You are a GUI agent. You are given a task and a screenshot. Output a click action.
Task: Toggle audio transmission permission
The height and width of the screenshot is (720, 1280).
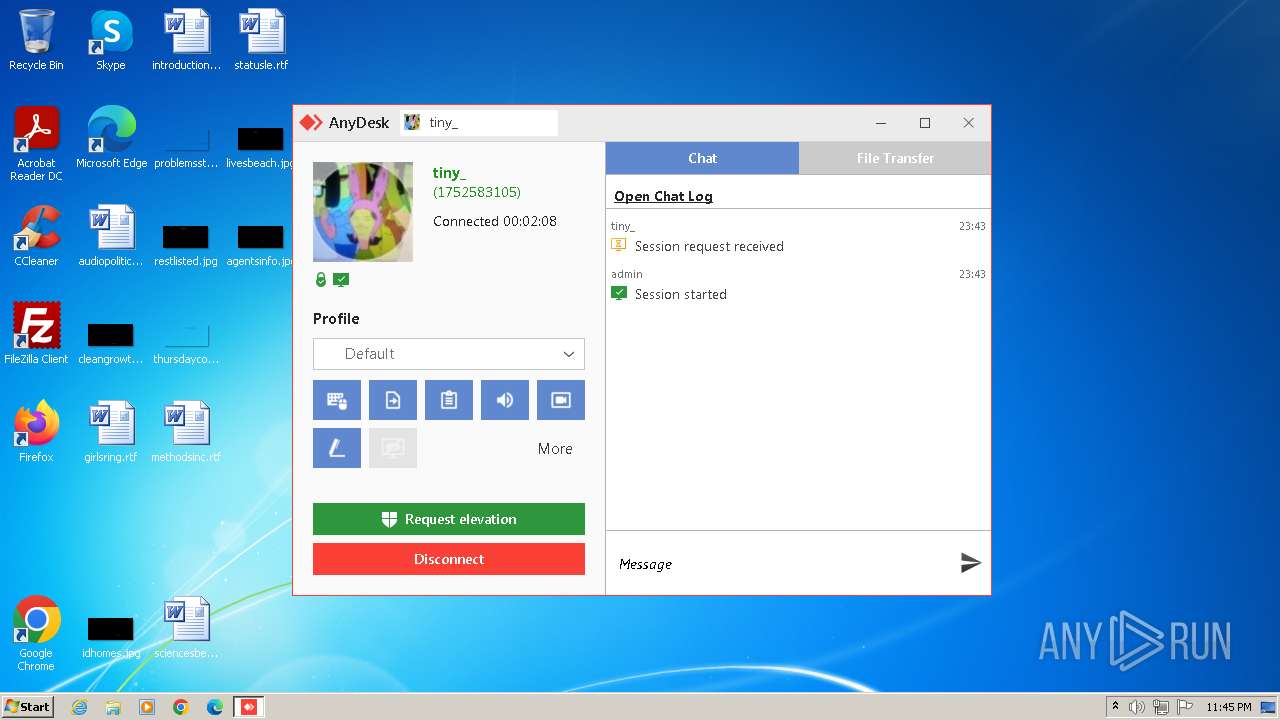click(505, 400)
